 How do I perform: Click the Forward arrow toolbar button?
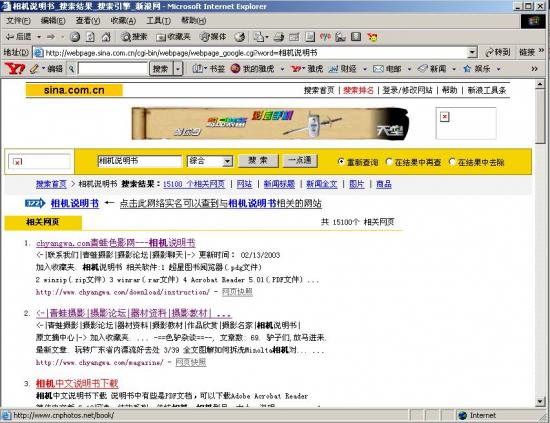[51, 36]
